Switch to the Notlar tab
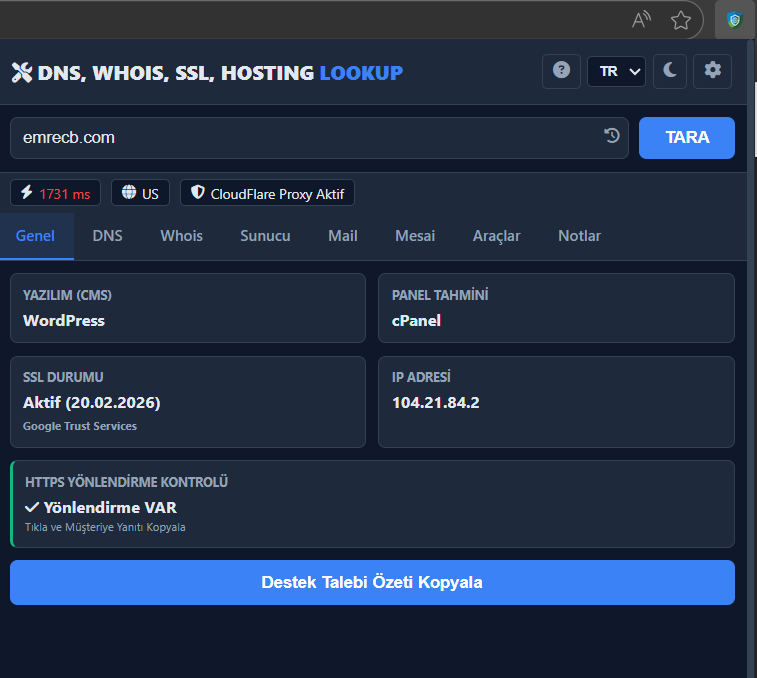The width and height of the screenshot is (757, 678). click(x=579, y=236)
